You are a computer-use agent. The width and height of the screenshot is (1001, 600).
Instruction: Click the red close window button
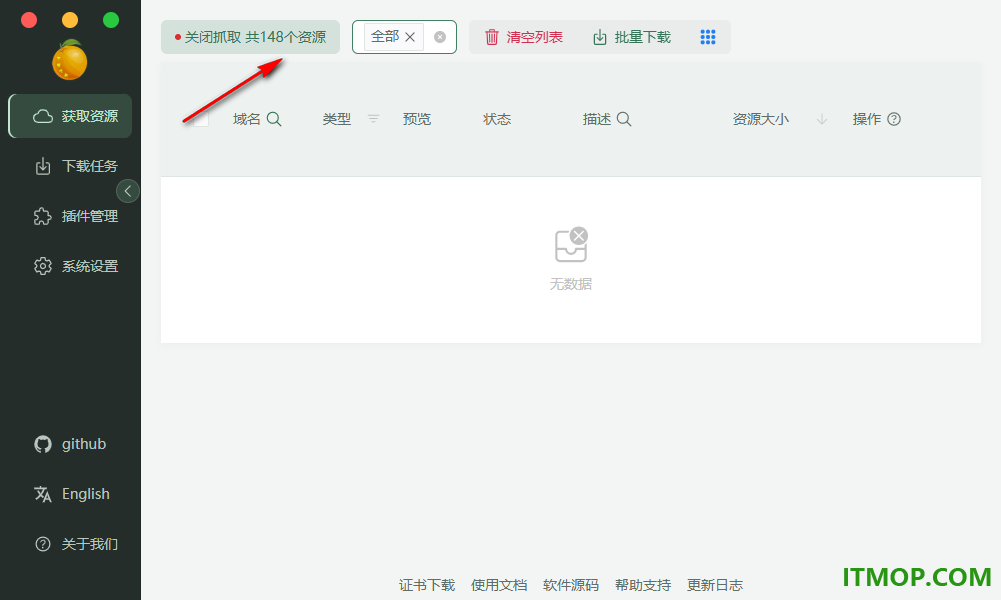point(29,20)
